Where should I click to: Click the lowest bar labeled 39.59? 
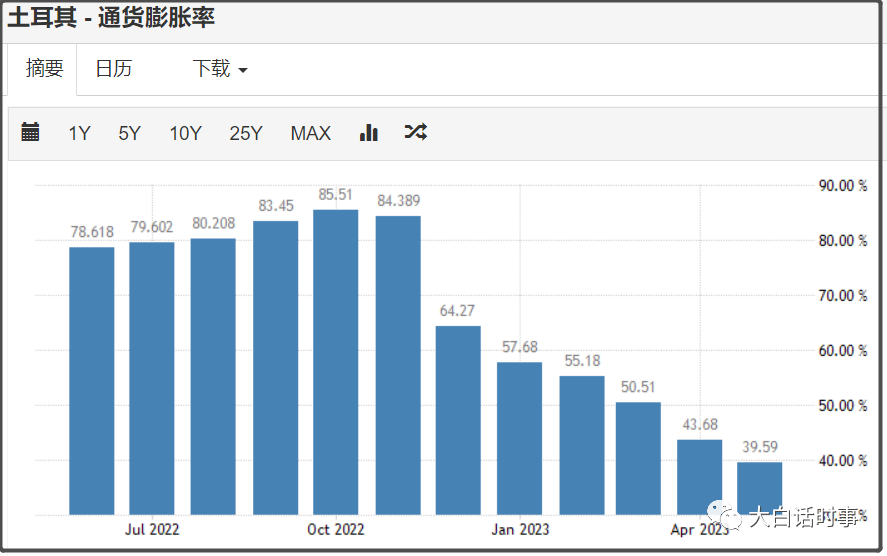760,489
